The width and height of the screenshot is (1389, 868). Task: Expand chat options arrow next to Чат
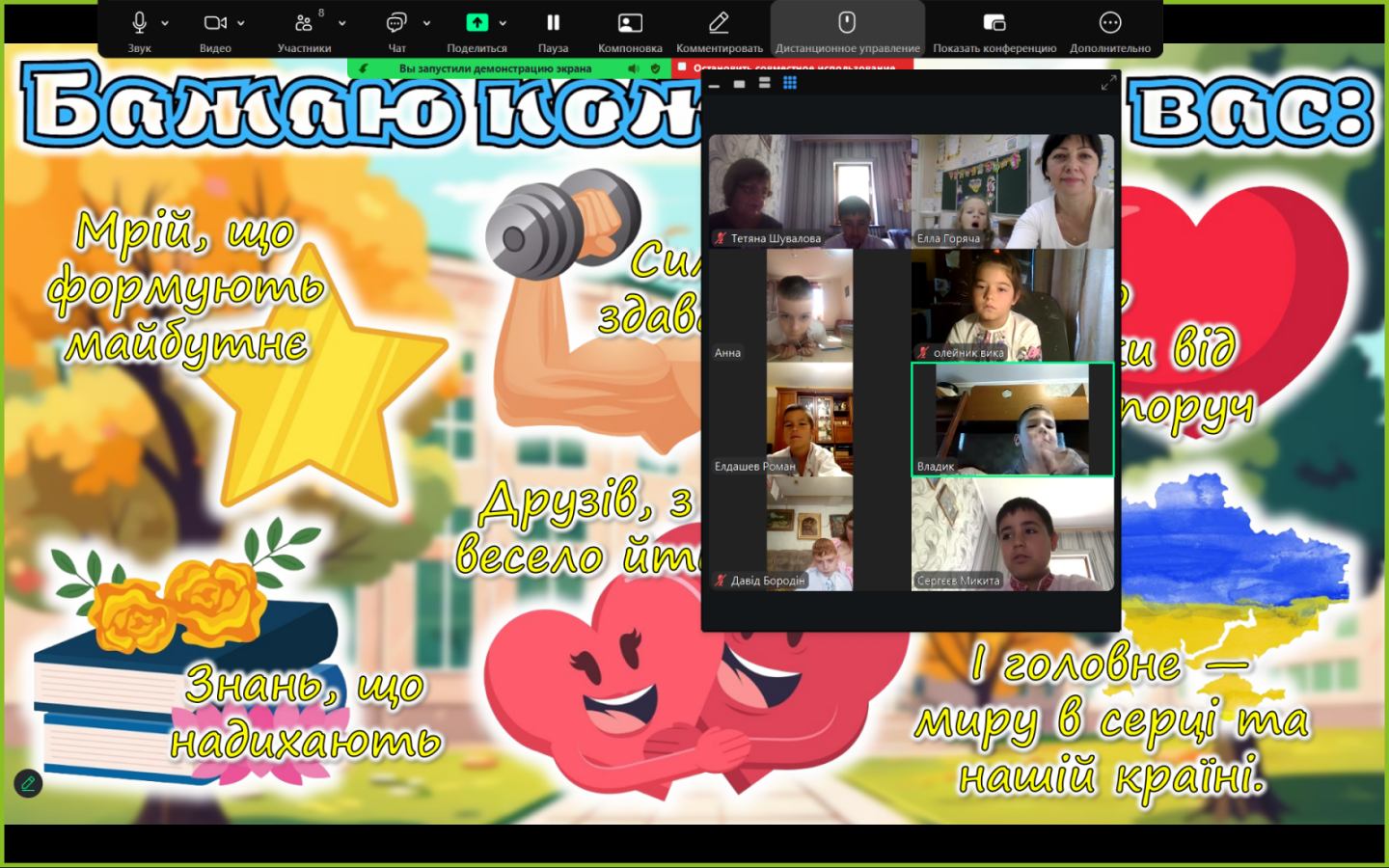tap(426, 23)
